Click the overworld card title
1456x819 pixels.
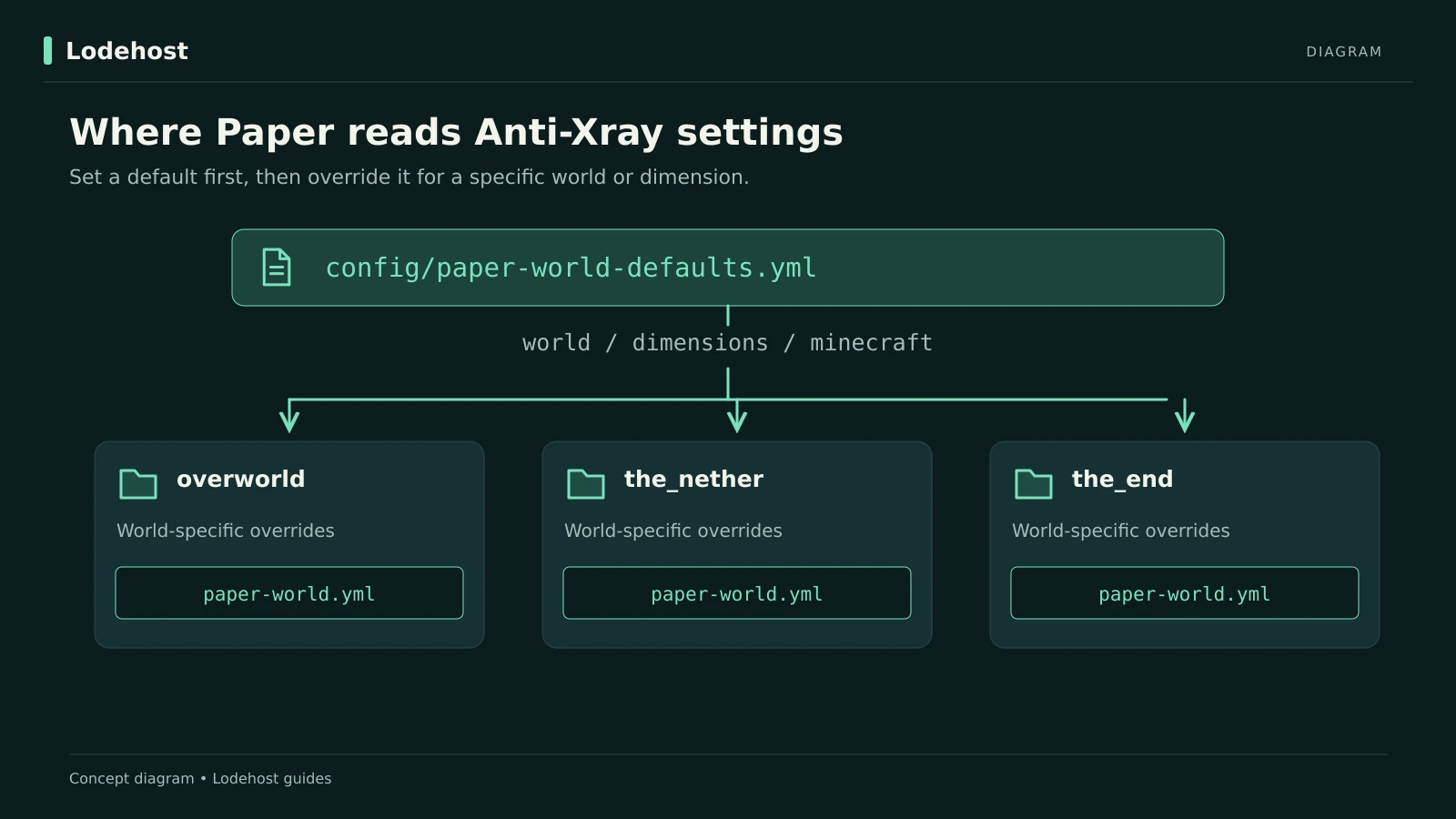(x=241, y=479)
